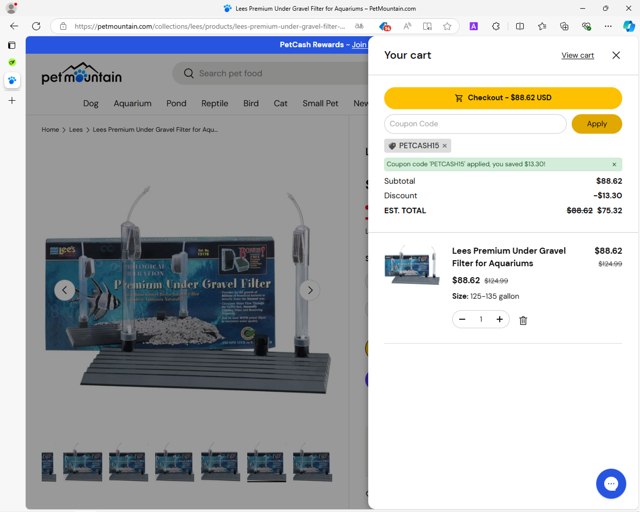This screenshot has height=512, width=640.
Task: Activate Read aloud icon in address bar
Action: point(407,26)
